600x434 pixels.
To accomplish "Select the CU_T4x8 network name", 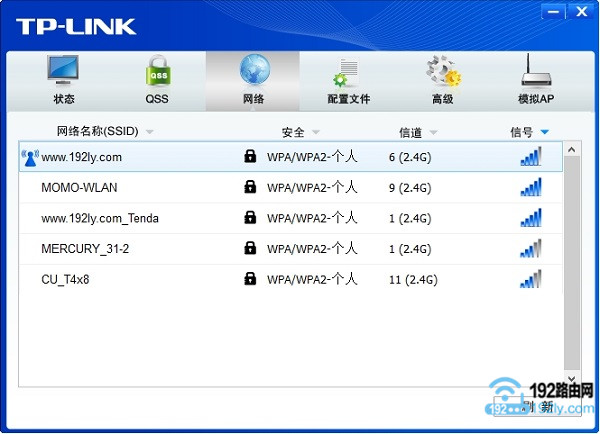I will pos(65,280).
